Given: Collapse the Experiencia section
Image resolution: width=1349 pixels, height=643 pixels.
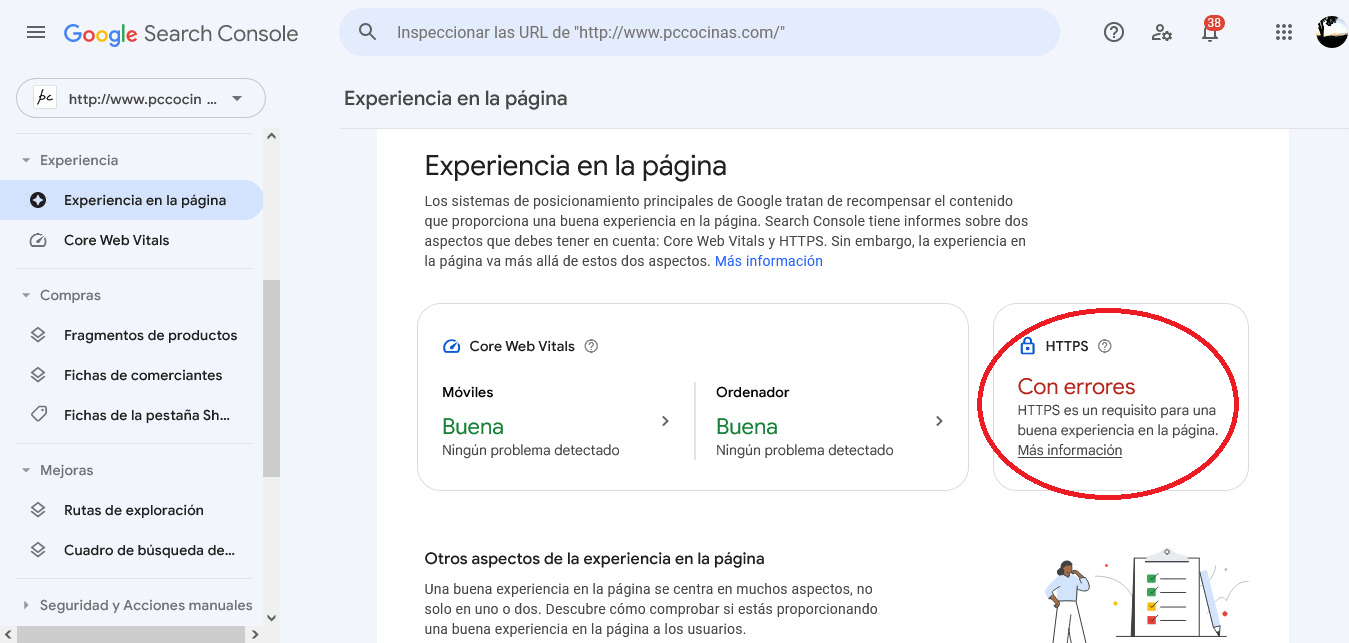Looking at the screenshot, I should coord(26,160).
